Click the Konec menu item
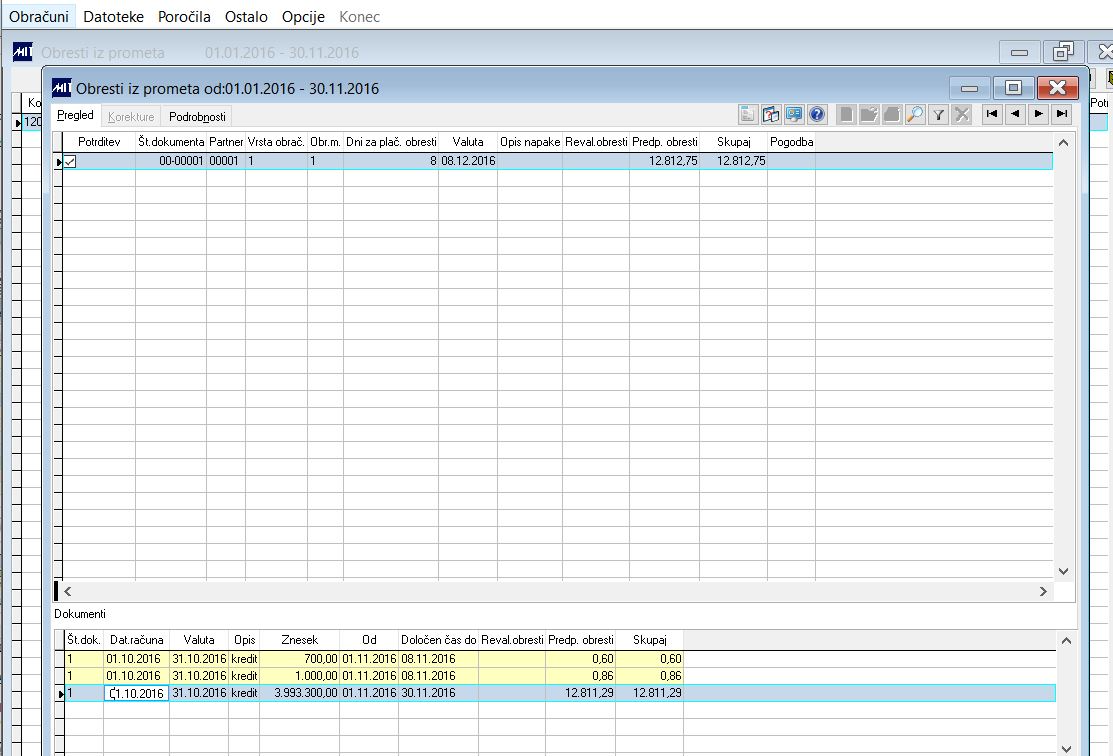 pos(359,16)
